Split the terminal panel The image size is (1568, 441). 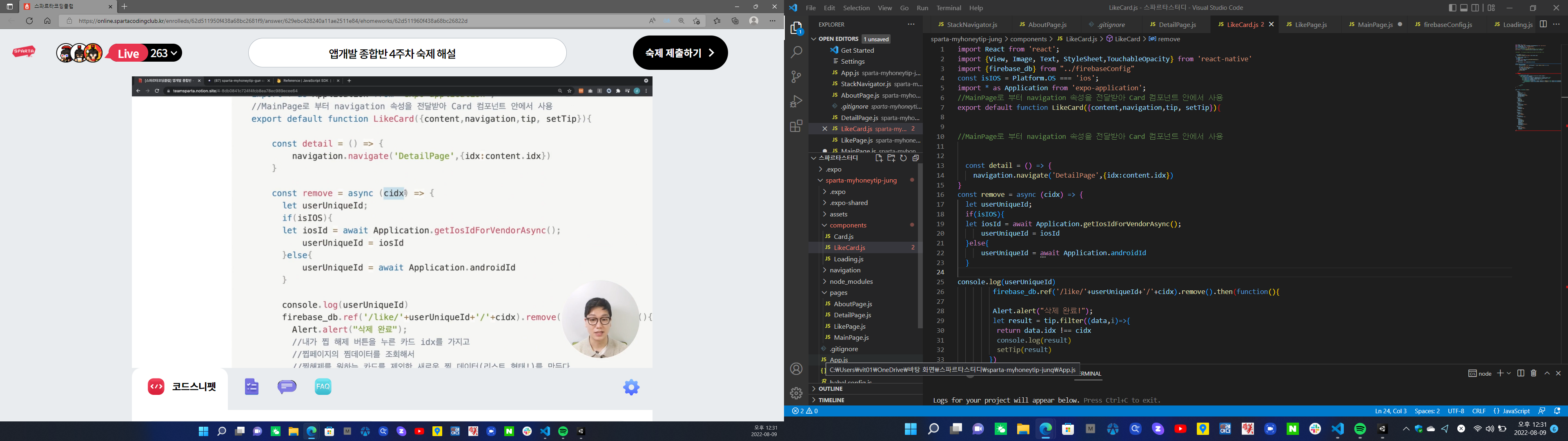click(x=1521, y=373)
